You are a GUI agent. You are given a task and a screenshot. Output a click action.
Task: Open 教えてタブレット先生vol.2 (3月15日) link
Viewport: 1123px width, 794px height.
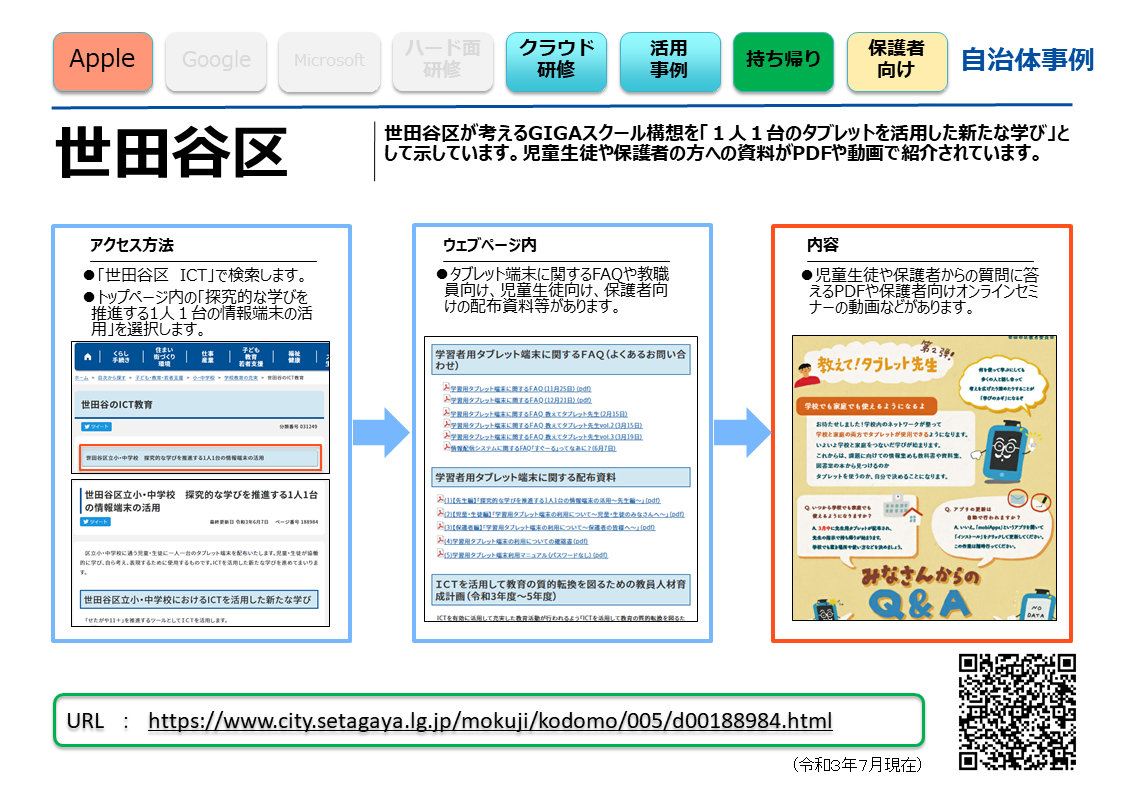tap(546, 425)
